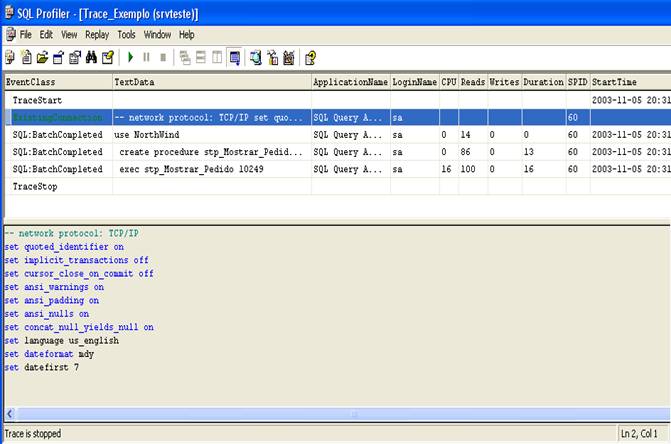Open the Replay menu
Viewport: 671px width, 444px height.
(99, 34)
